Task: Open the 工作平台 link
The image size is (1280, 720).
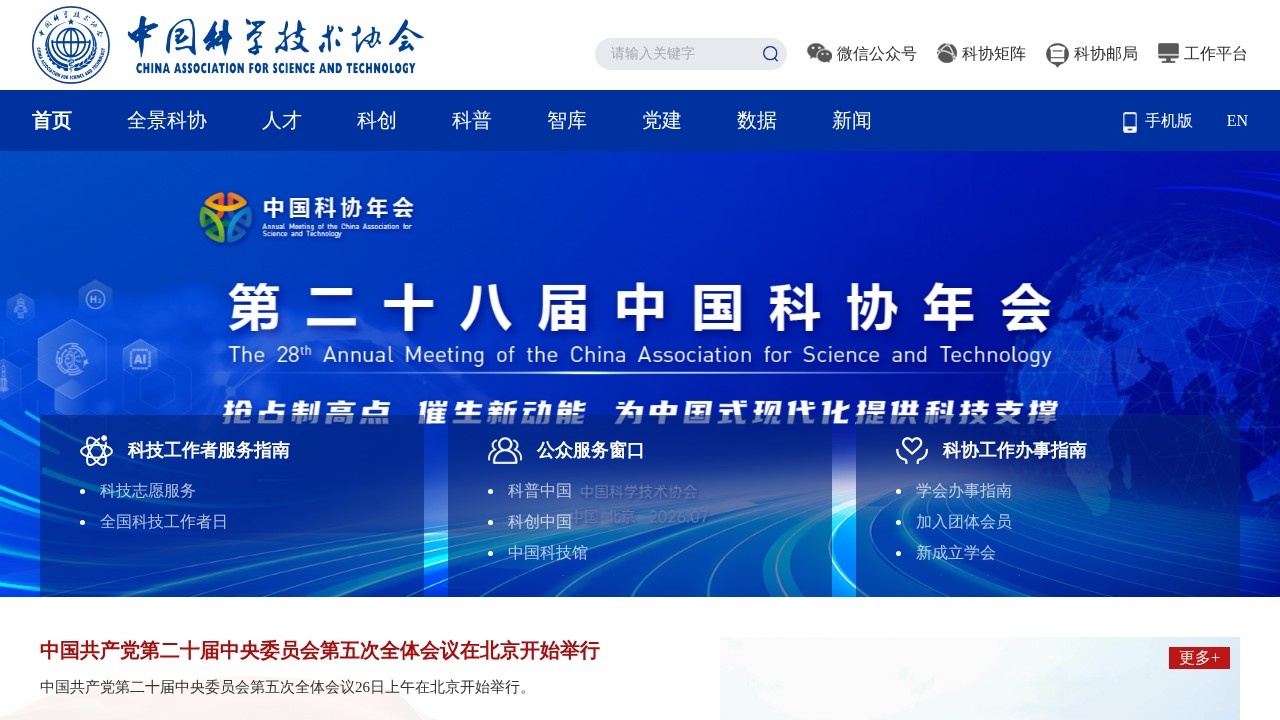Action: point(1216,54)
